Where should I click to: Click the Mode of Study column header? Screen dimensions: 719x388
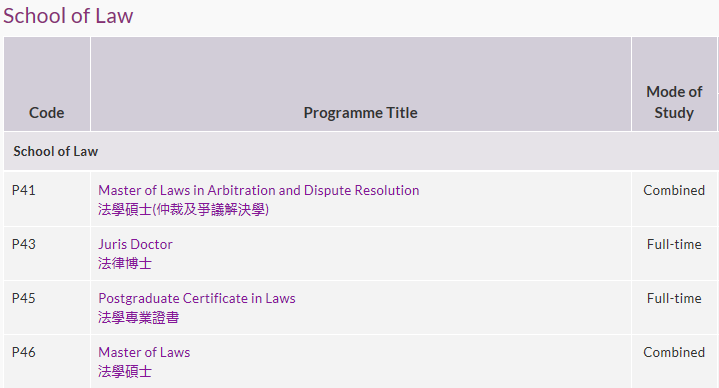point(674,84)
